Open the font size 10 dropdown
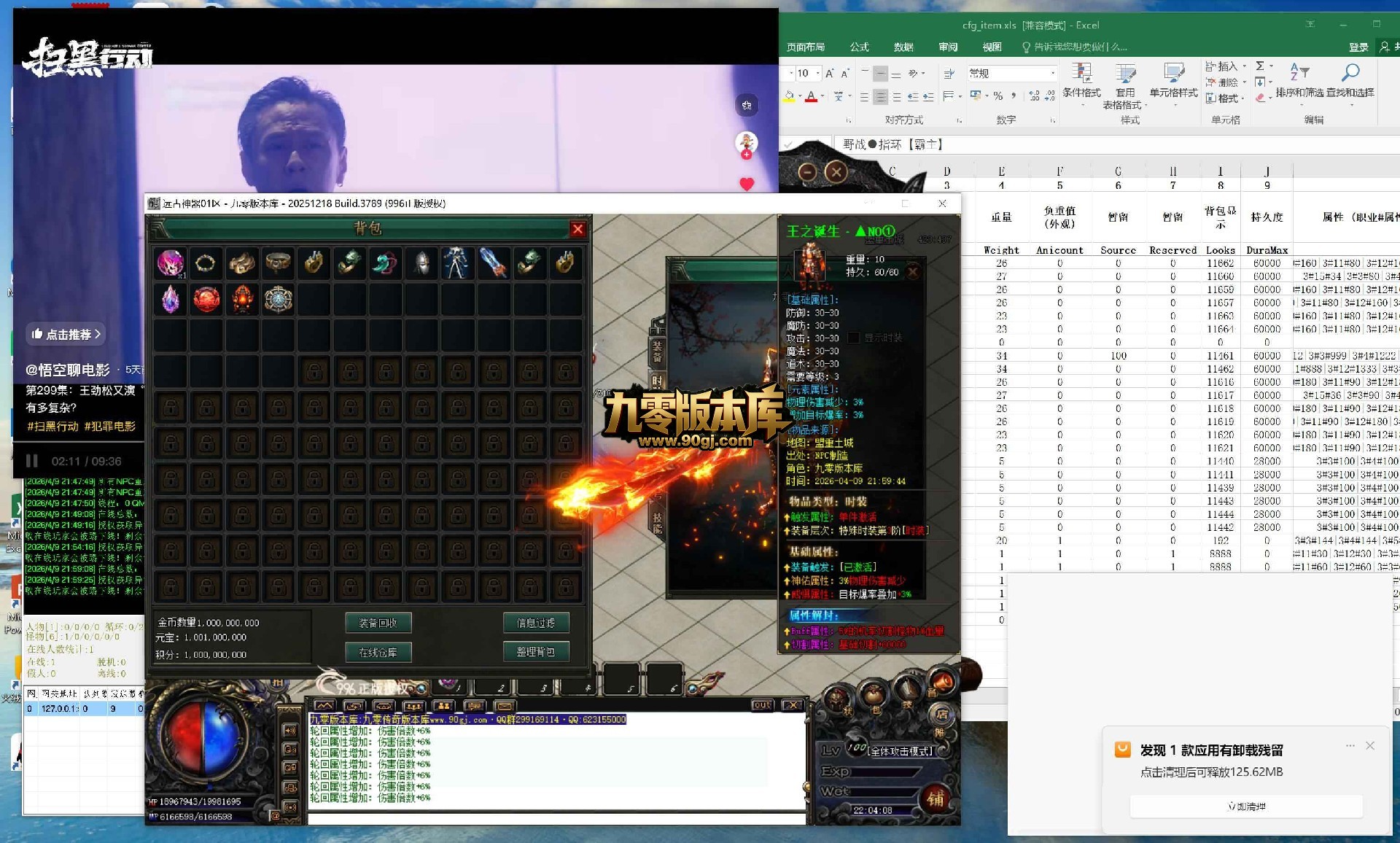 818,73
